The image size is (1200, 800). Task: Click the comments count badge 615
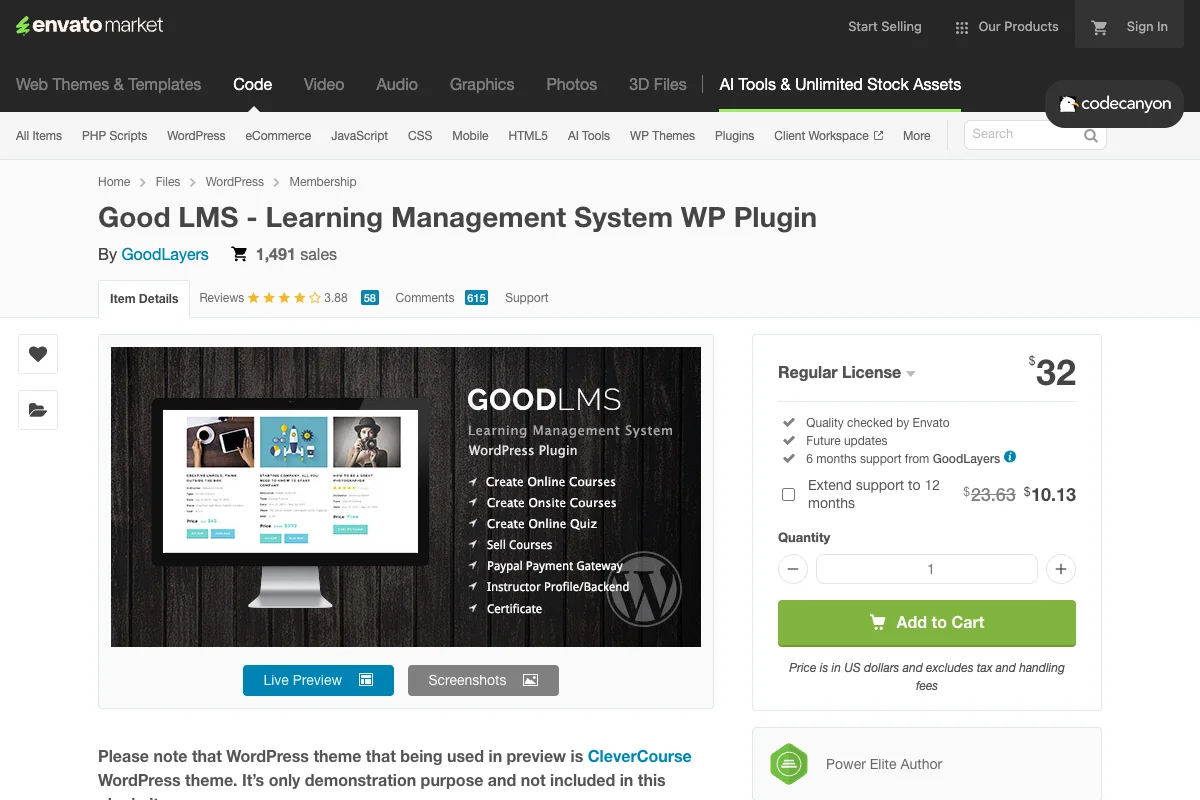(476, 298)
